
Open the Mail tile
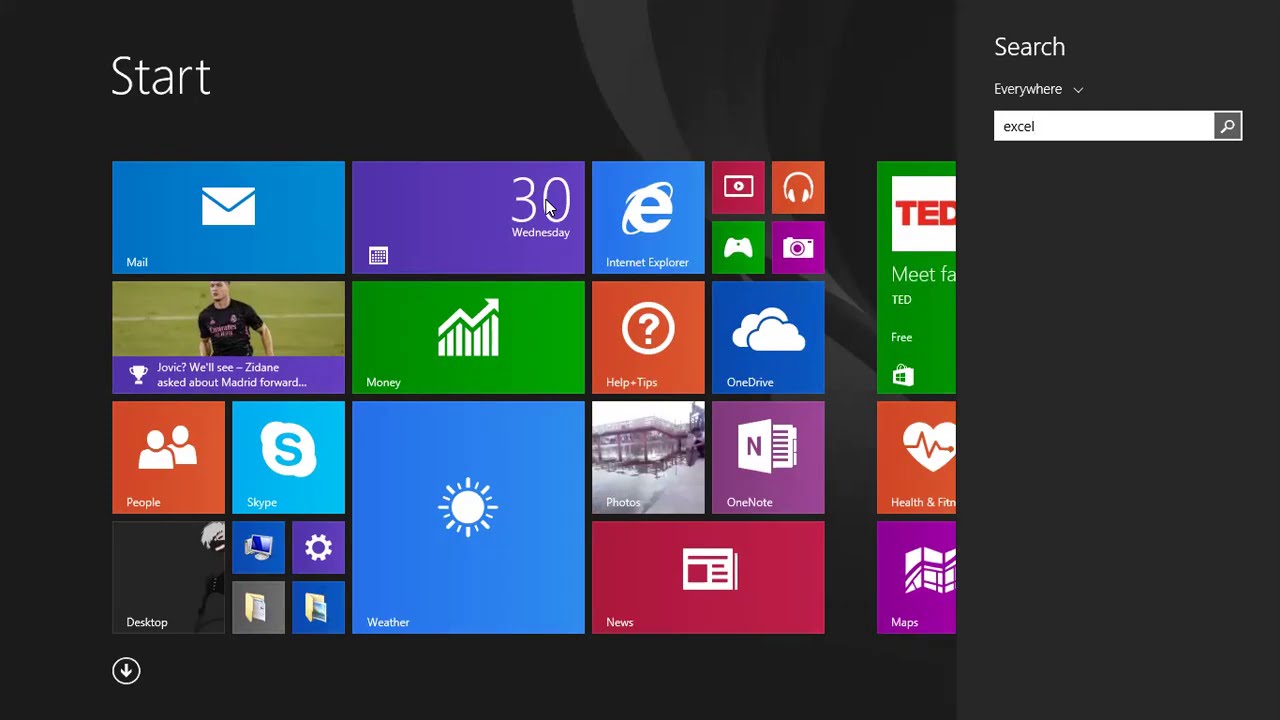click(x=228, y=217)
